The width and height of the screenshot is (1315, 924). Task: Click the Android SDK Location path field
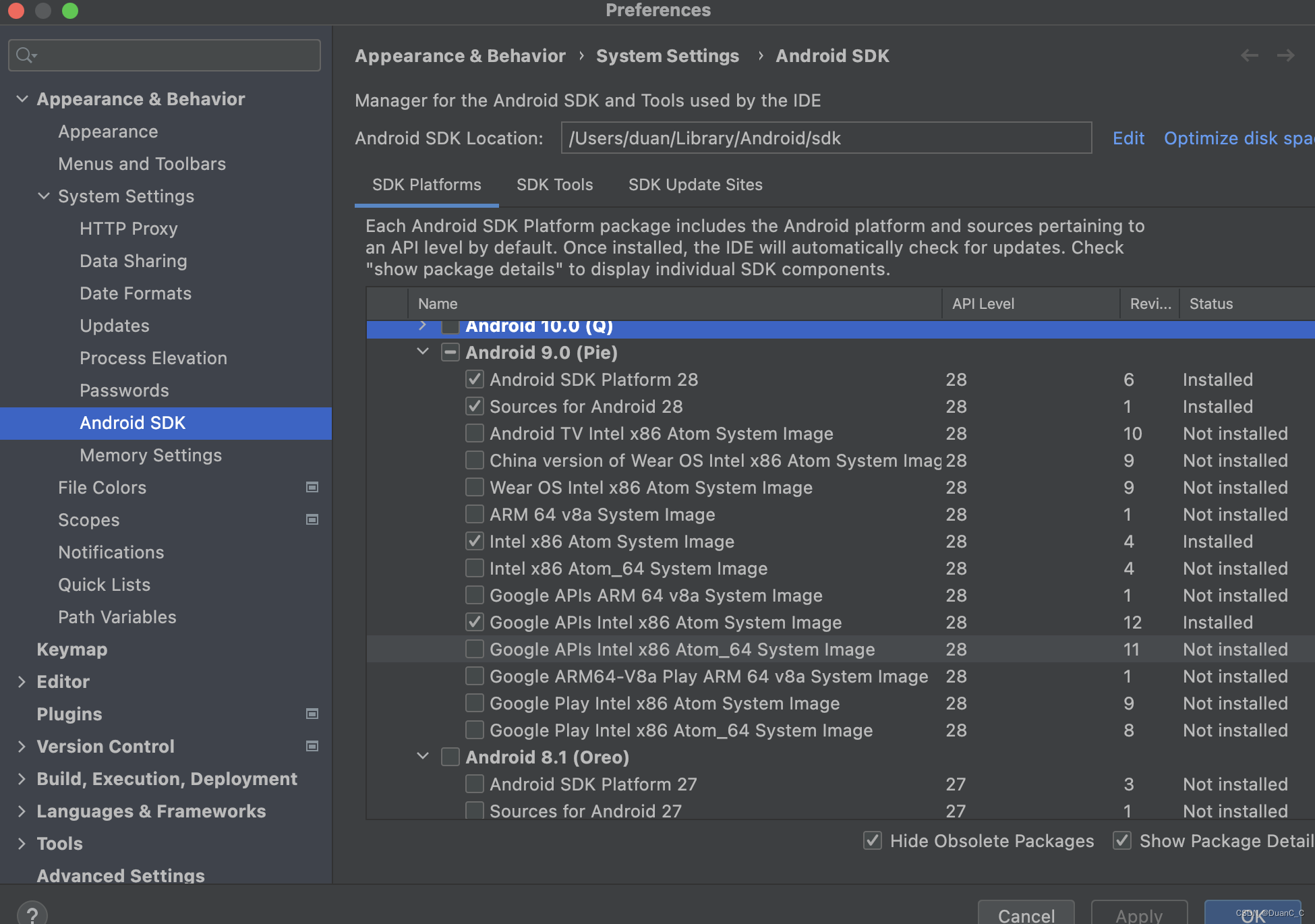pos(825,138)
